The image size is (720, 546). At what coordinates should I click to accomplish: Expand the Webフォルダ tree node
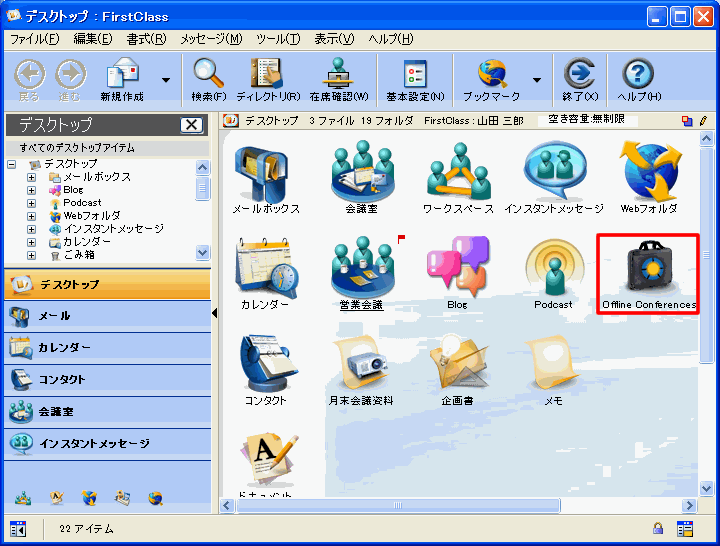[32, 216]
